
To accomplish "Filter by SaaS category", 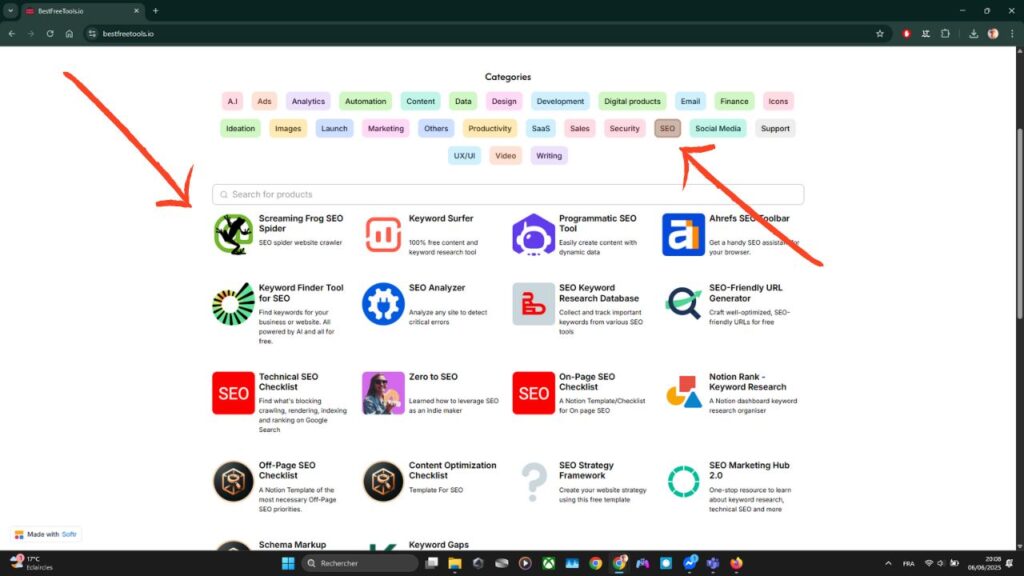I will (541, 129).
